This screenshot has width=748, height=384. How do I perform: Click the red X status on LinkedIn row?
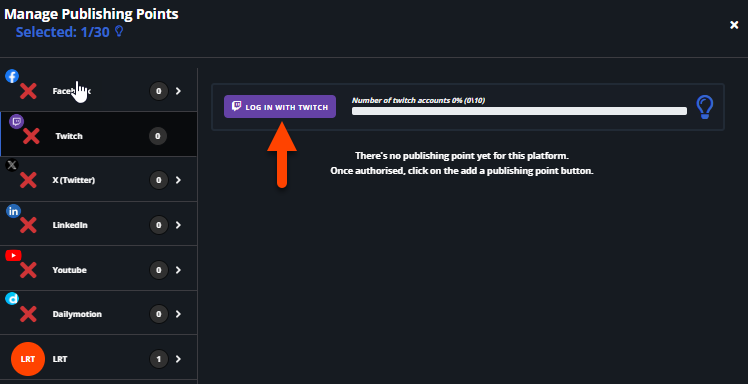pyautogui.click(x=28, y=225)
